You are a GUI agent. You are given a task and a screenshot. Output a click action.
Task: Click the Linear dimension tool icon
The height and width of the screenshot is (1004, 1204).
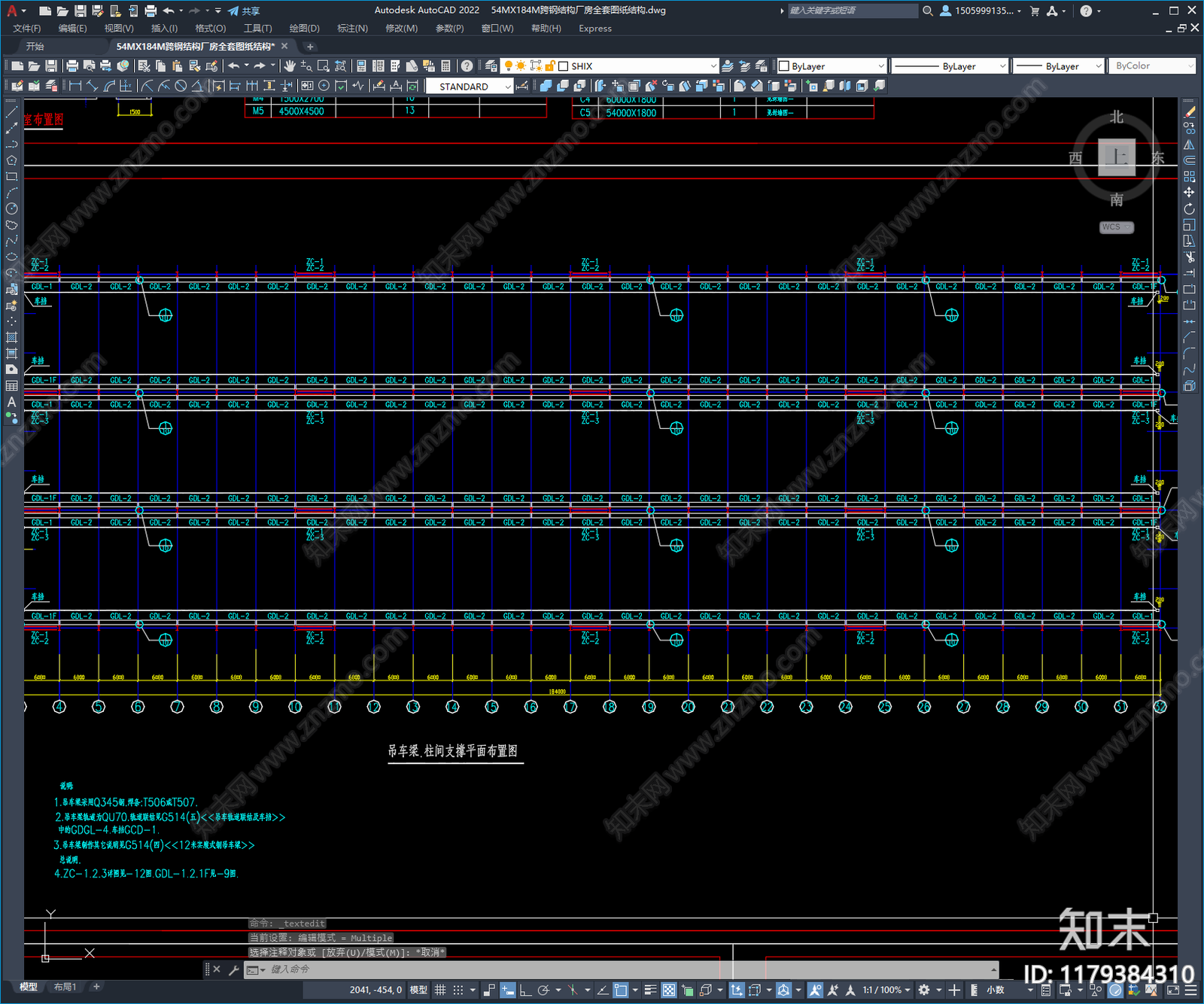pos(75,86)
